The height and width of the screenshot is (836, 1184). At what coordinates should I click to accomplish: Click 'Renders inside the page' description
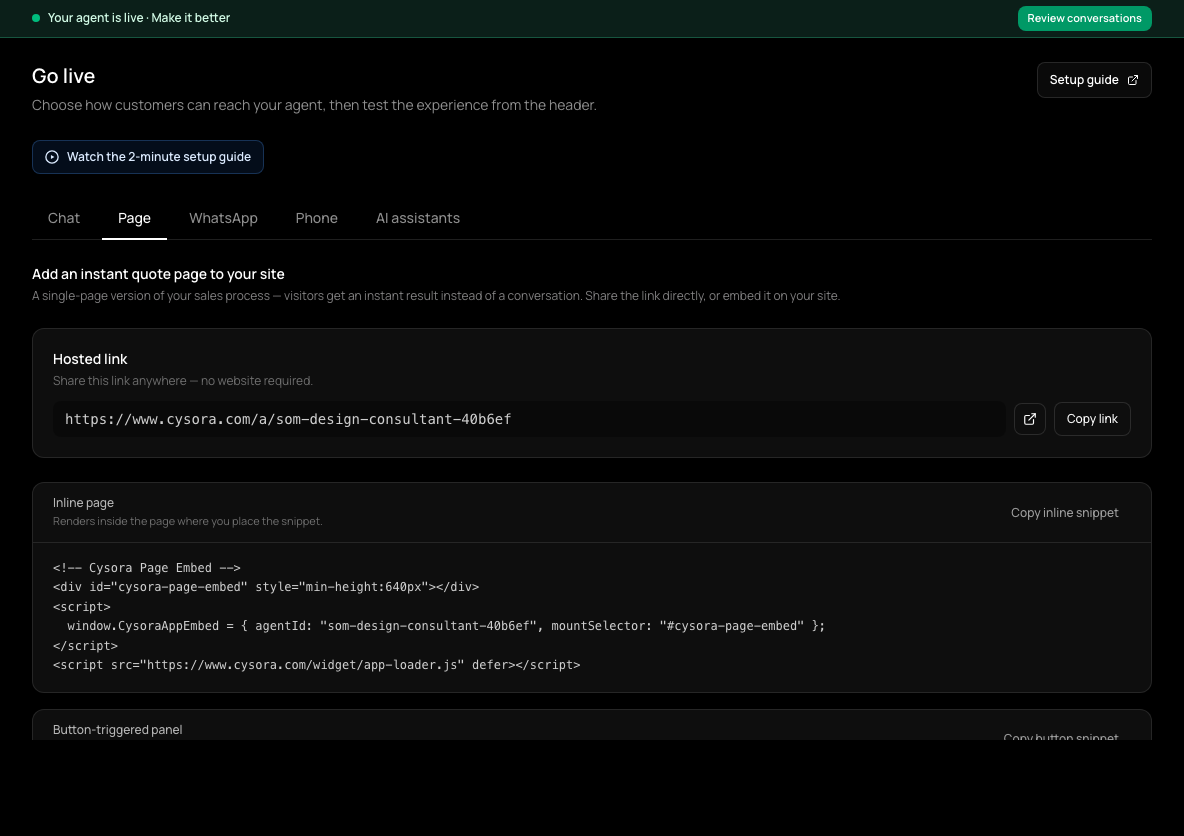click(x=187, y=521)
